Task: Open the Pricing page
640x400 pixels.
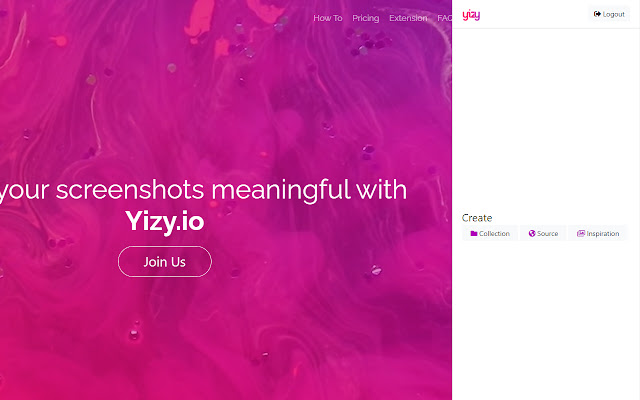Action: pyautogui.click(x=366, y=18)
